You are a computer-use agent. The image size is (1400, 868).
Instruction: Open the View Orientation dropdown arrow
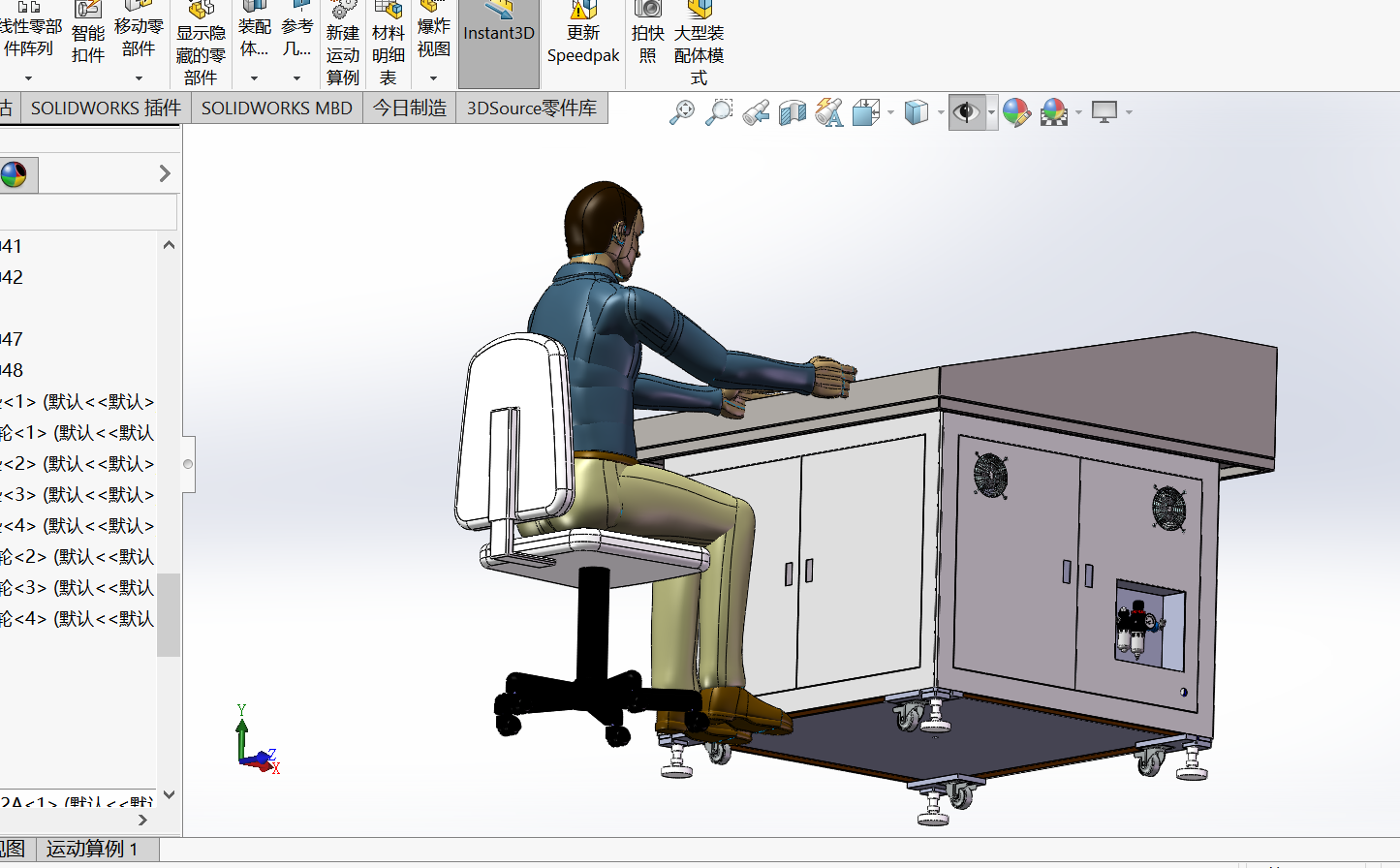pos(890,113)
